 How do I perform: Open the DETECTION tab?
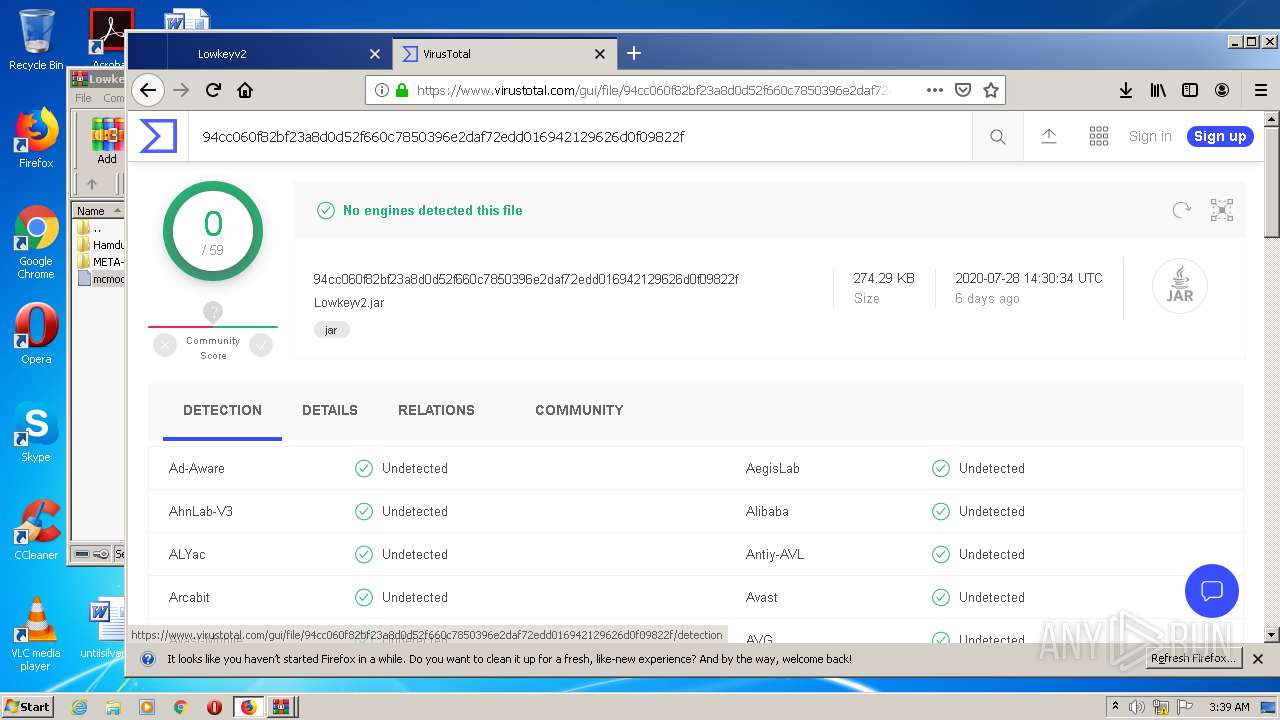222,410
